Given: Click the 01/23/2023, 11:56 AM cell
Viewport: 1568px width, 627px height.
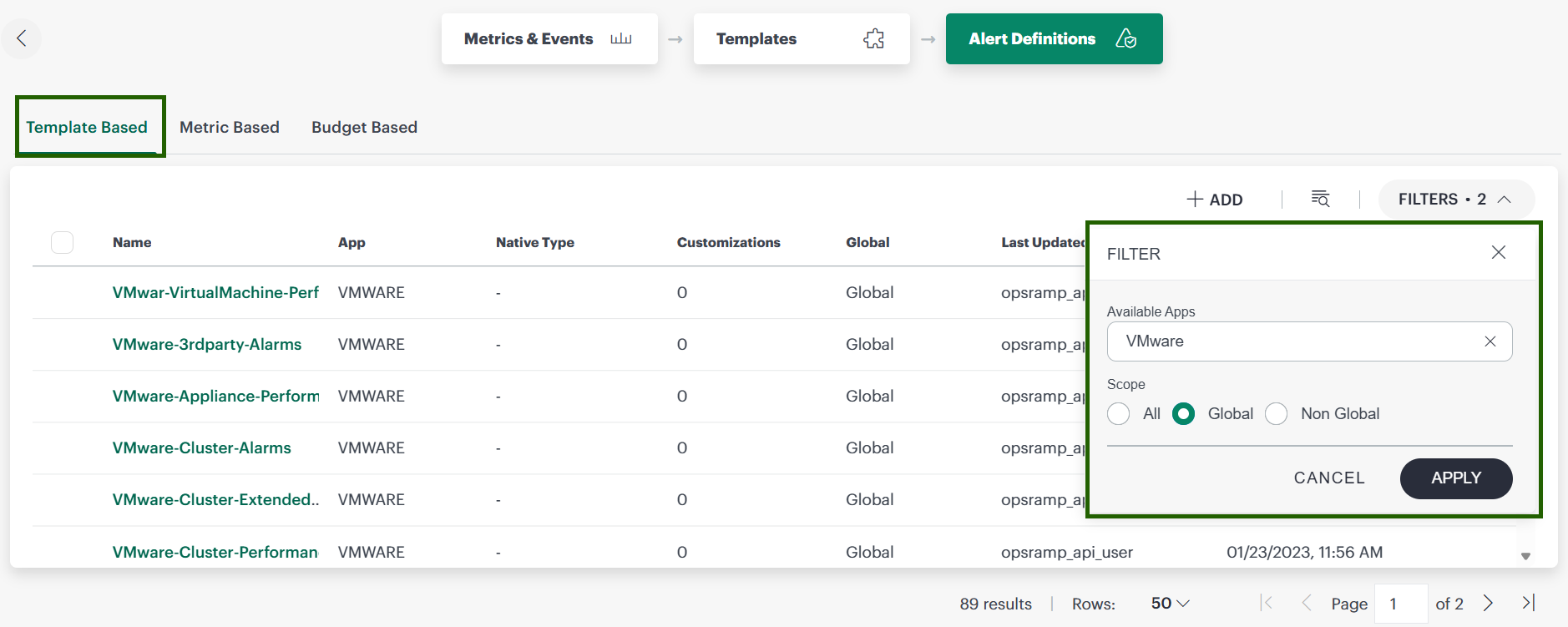Looking at the screenshot, I should (x=1304, y=552).
